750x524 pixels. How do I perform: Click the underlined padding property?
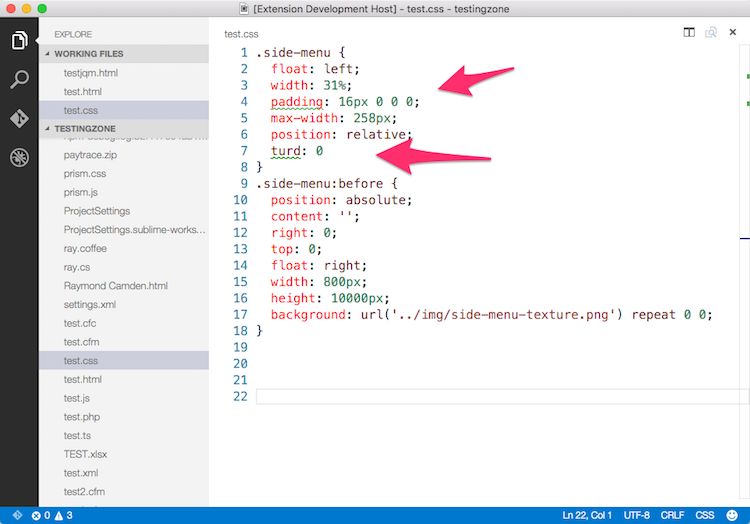(x=297, y=102)
